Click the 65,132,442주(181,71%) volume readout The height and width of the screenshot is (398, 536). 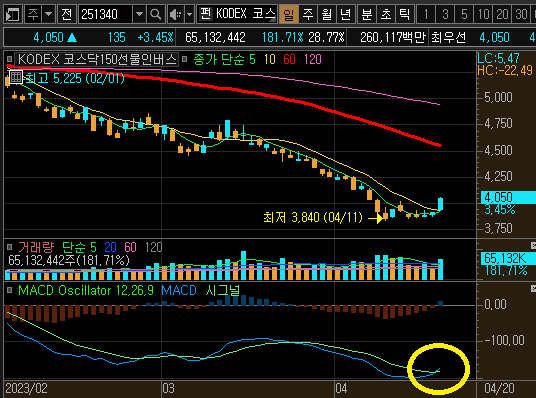[69, 261]
